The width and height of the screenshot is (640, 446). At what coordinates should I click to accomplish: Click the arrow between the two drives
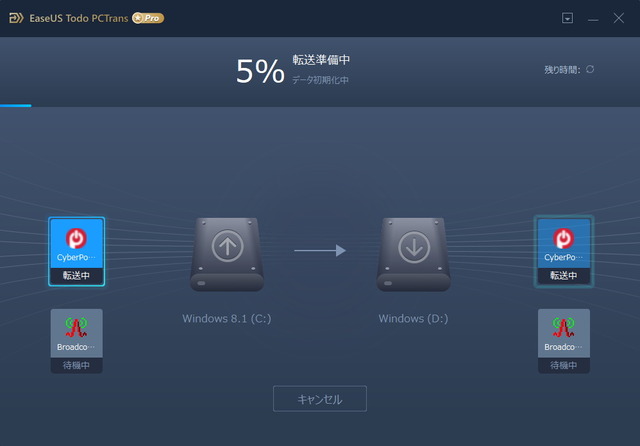(320, 250)
